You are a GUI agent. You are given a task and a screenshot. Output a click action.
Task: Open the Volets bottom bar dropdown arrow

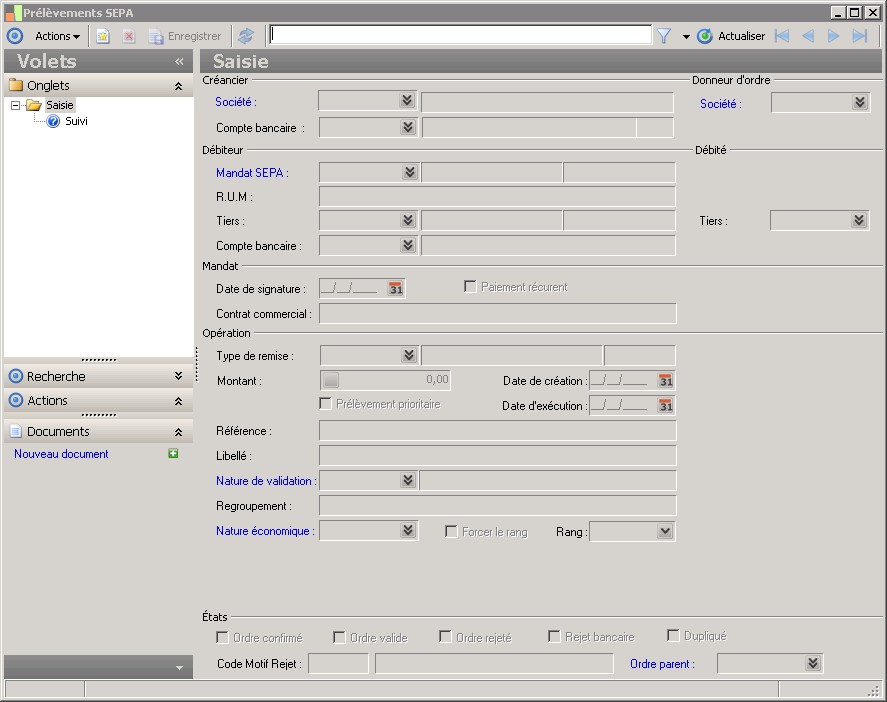pyautogui.click(x=179, y=667)
